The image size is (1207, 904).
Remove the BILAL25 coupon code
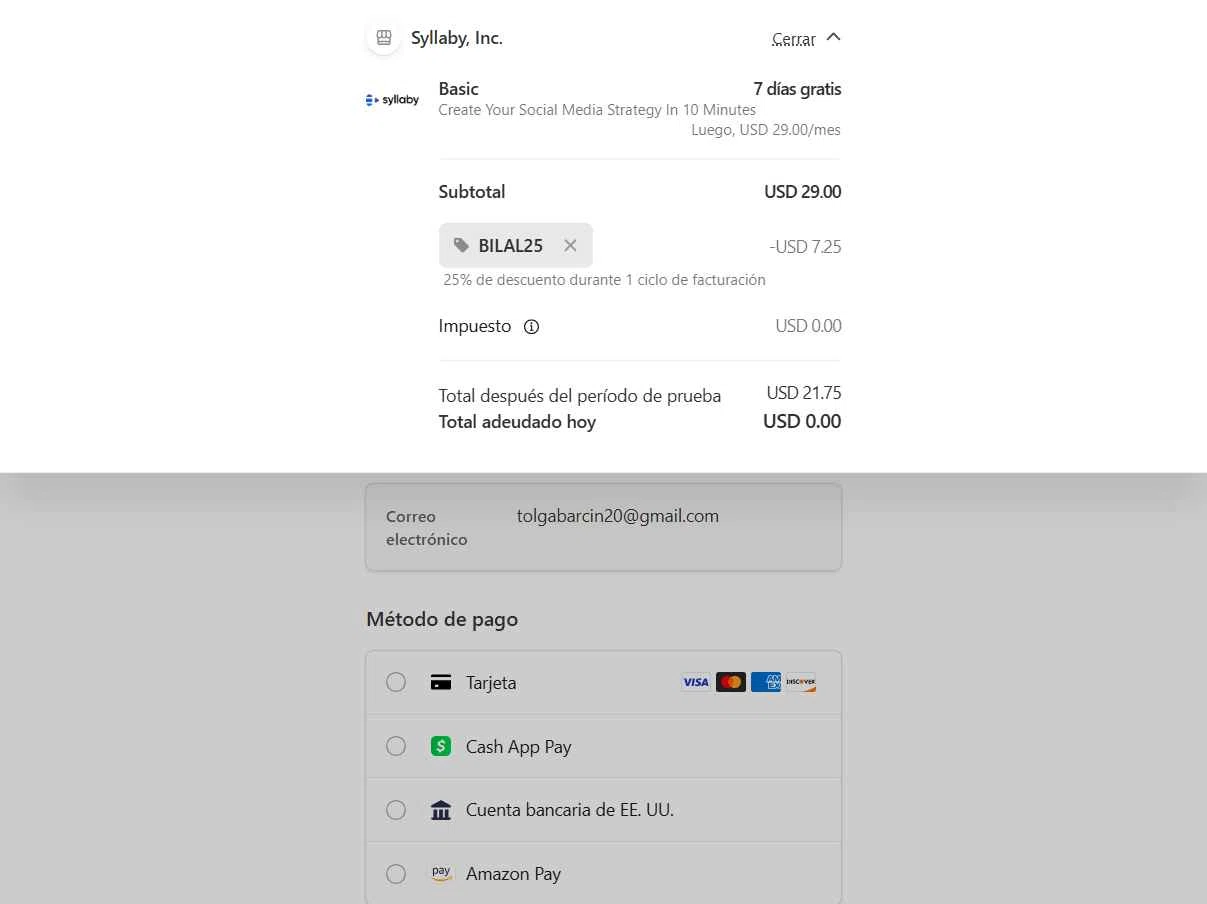click(570, 245)
